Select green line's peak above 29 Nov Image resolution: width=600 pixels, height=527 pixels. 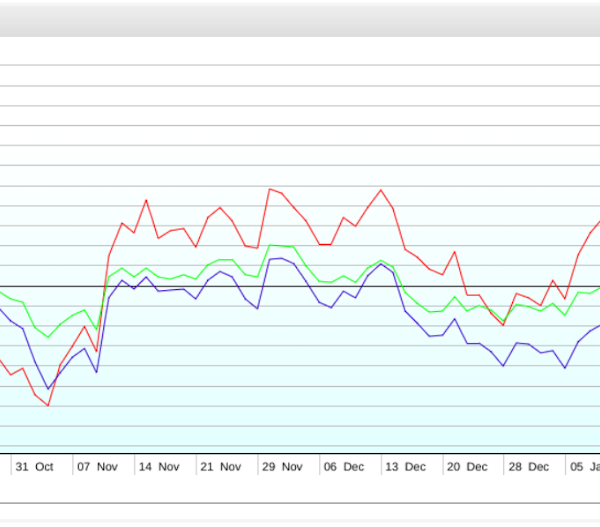[270, 244]
